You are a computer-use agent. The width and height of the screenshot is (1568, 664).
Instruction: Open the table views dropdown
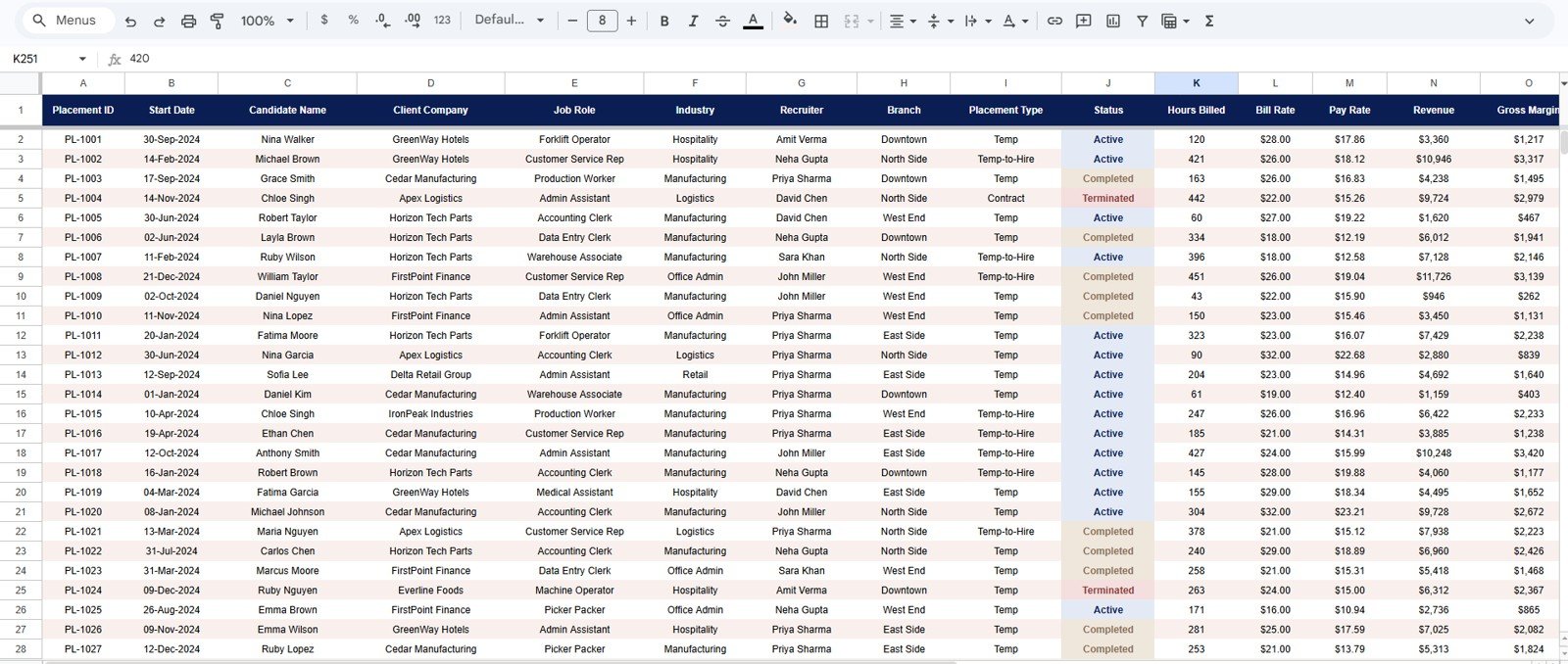1174,21
